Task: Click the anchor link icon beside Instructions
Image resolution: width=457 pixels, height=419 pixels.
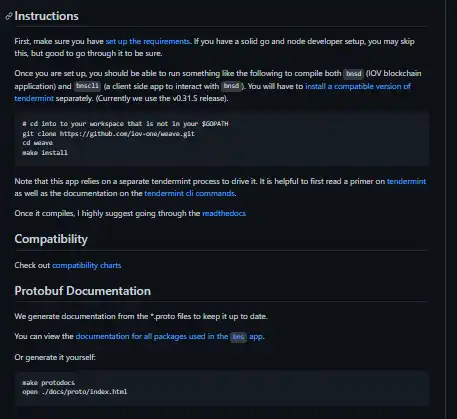Action: click(9, 16)
